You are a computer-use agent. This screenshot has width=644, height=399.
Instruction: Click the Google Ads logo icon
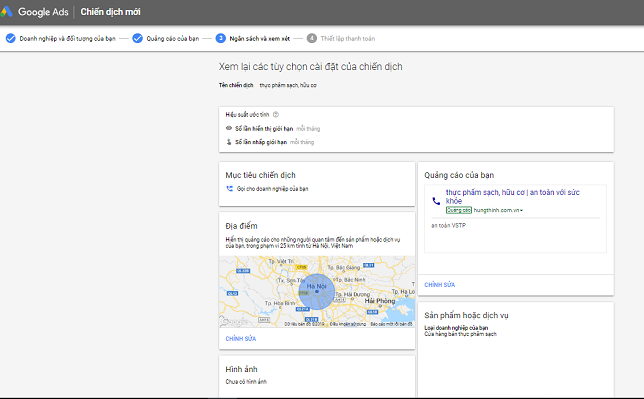[7, 12]
